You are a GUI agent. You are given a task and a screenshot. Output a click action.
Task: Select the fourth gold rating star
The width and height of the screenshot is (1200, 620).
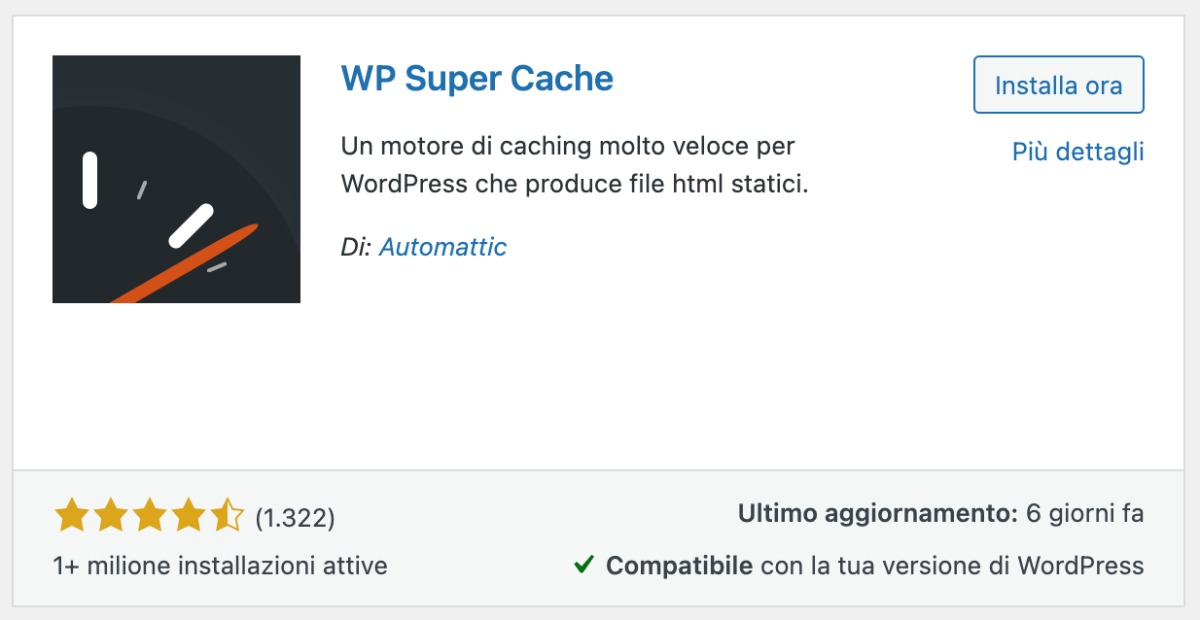click(190, 515)
